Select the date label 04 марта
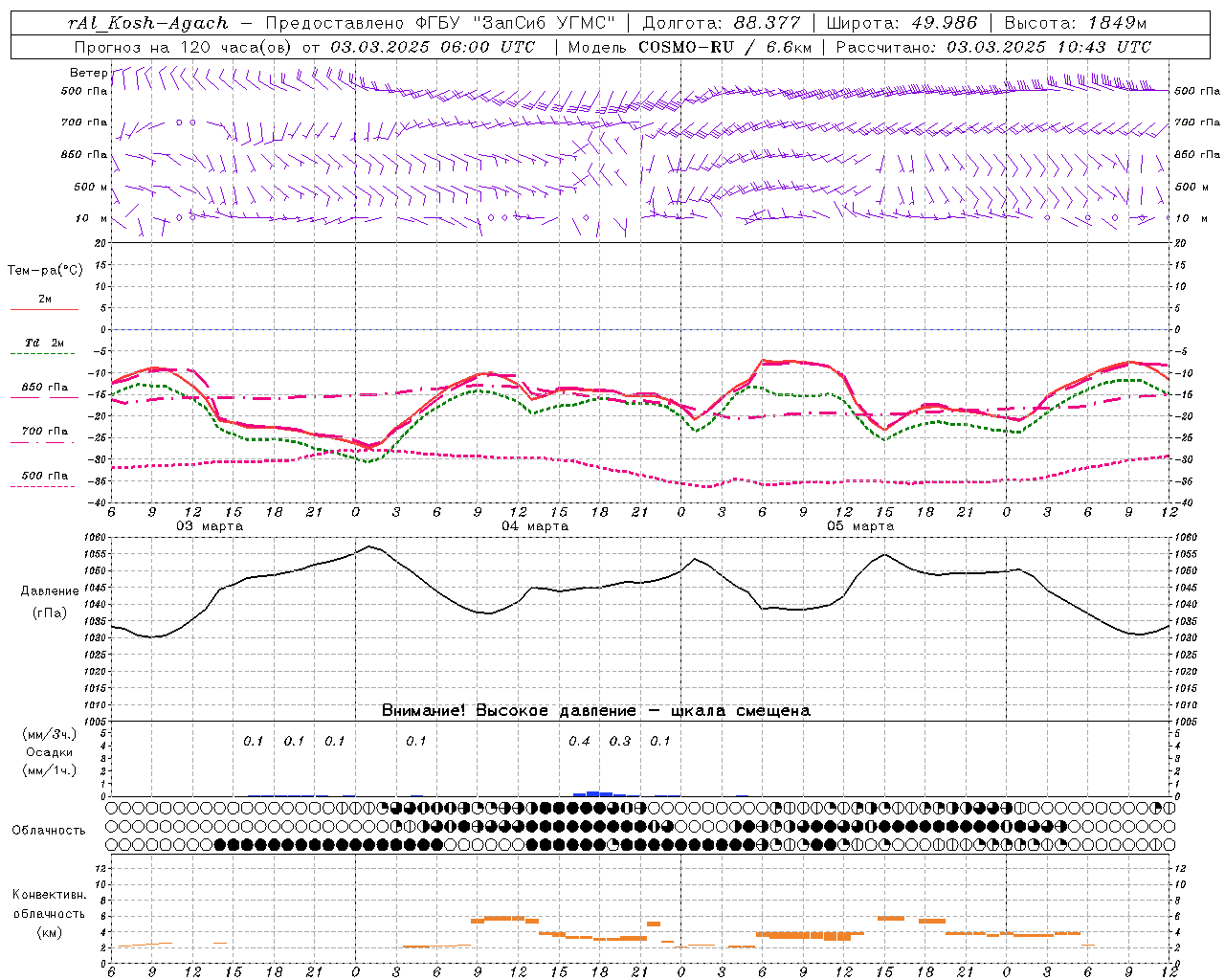The image size is (1225, 980). (535, 526)
